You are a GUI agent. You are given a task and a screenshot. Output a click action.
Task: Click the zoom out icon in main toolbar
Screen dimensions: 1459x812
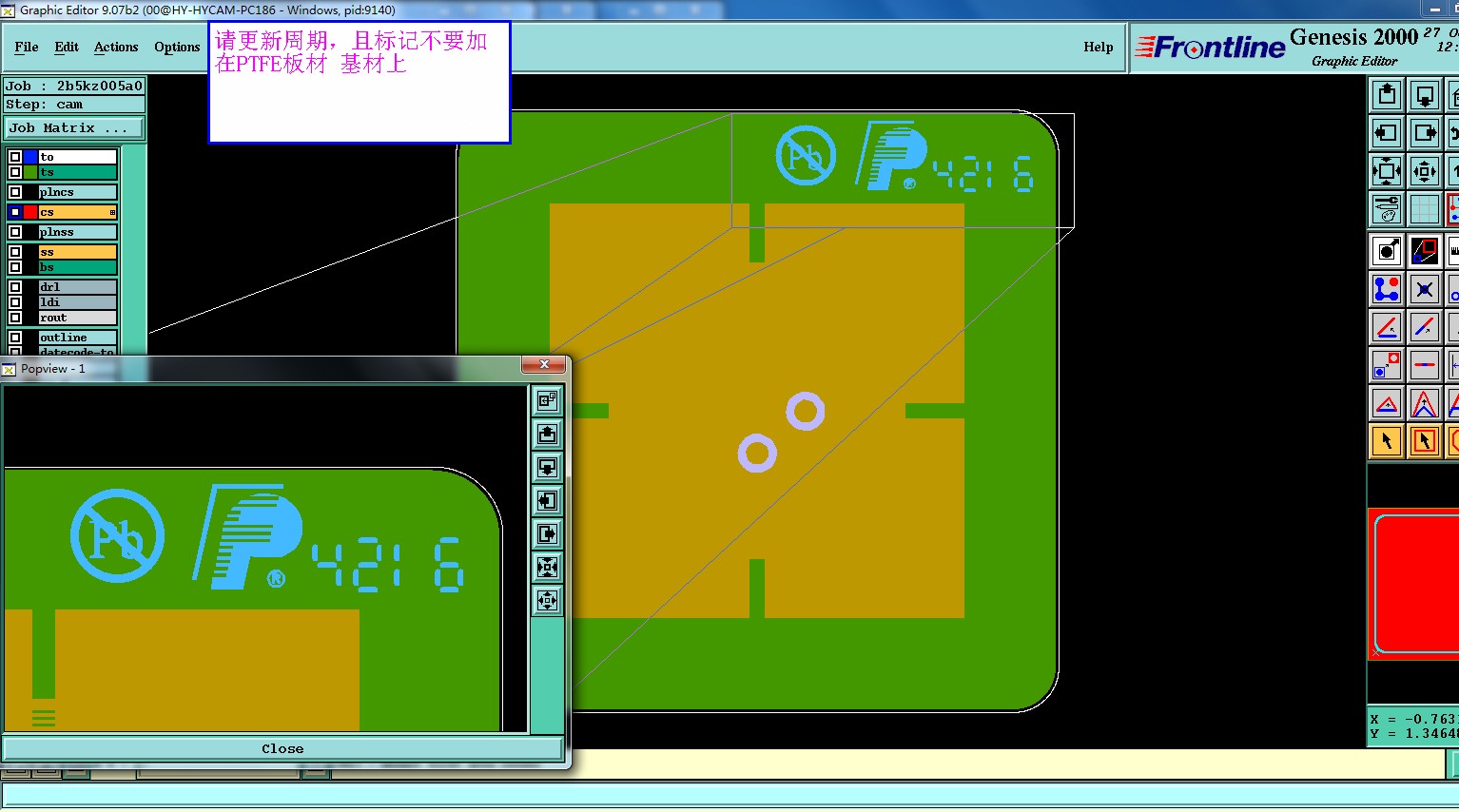(x=1424, y=171)
